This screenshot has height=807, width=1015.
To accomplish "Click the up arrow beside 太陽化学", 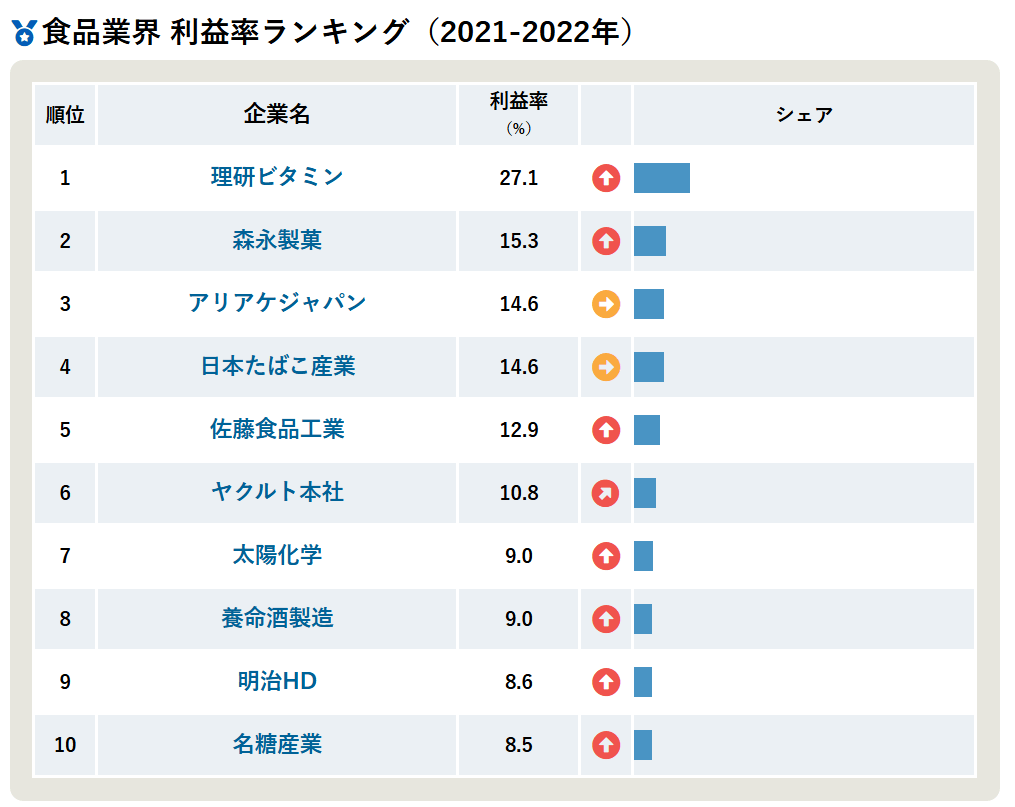I will coord(606,556).
